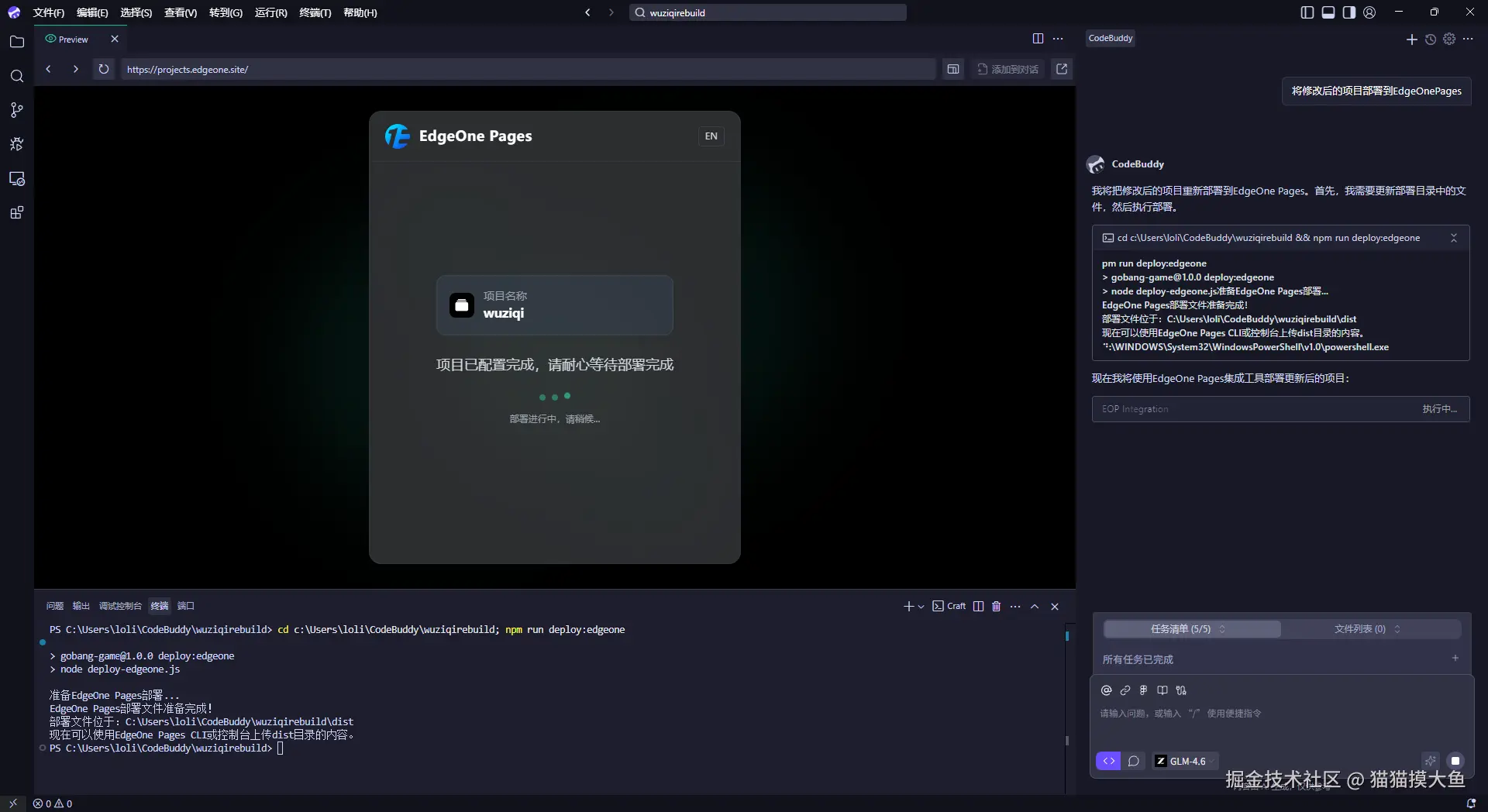The image size is (1488, 812).
Task: Click the book knowledge icon in chat input
Action: [x=1162, y=690]
